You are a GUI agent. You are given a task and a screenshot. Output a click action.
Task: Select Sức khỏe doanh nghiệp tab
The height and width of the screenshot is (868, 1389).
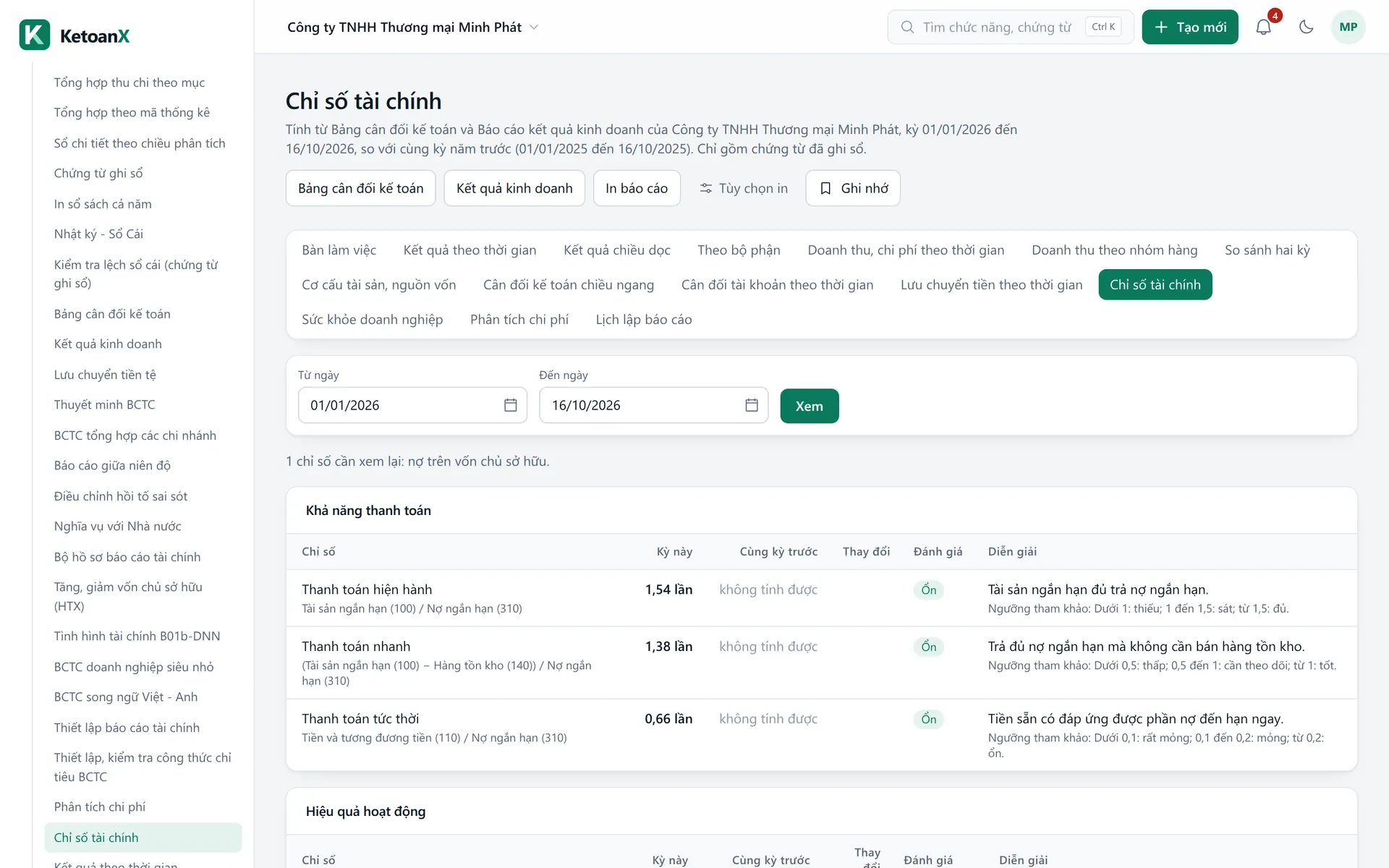pyautogui.click(x=373, y=320)
